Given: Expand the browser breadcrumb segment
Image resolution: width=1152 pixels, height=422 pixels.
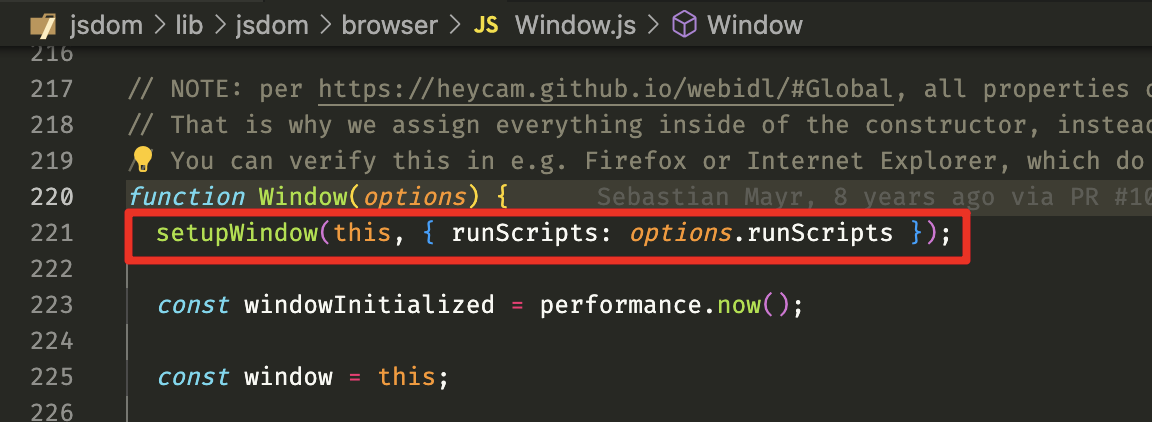Looking at the screenshot, I should pos(389,26).
